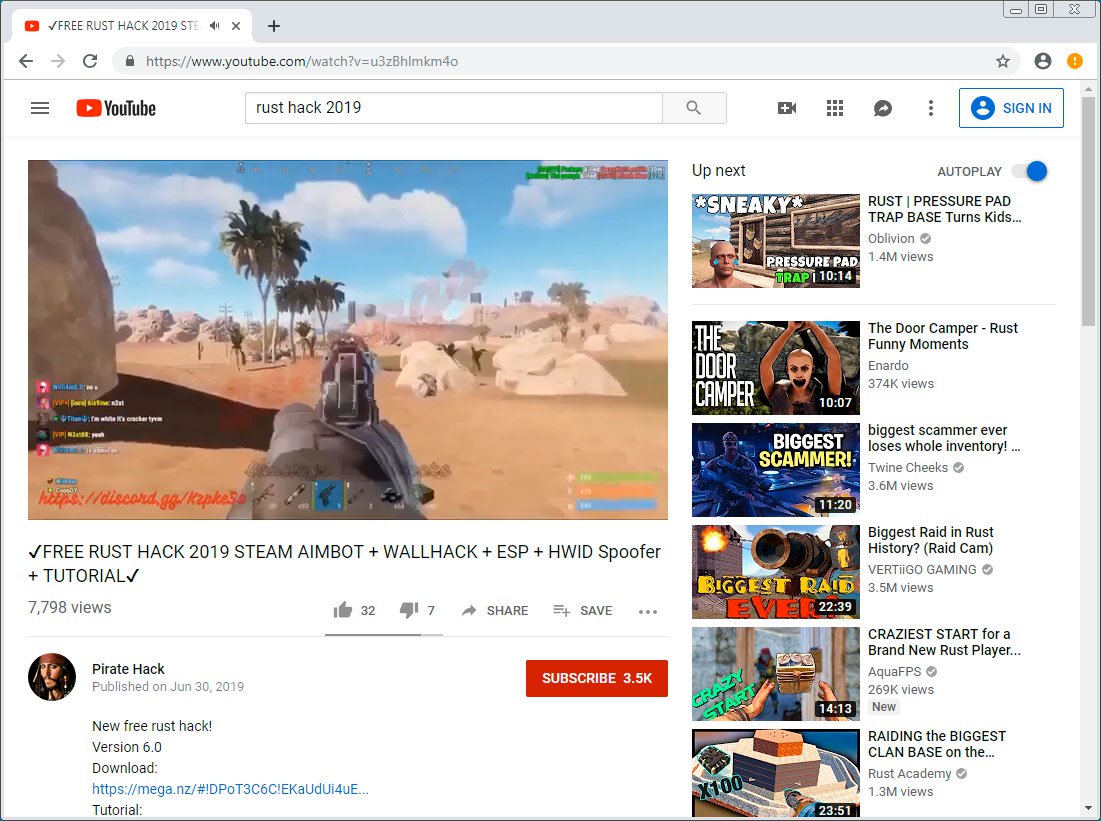The image size is (1101, 821).
Task: Click the address bar URL
Action: pos(302,61)
